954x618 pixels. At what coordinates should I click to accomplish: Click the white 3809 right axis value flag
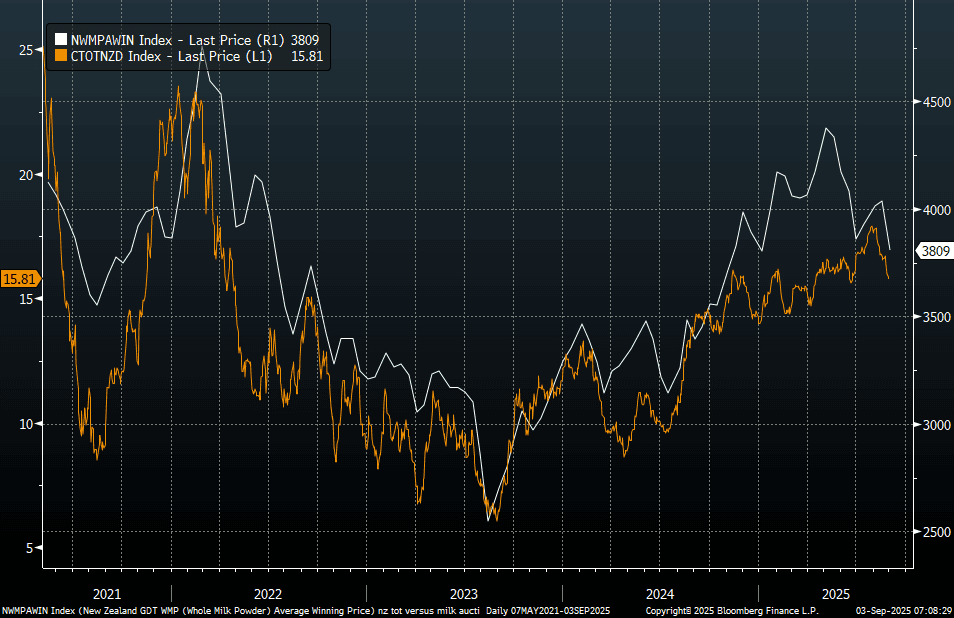pyautogui.click(x=935, y=251)
